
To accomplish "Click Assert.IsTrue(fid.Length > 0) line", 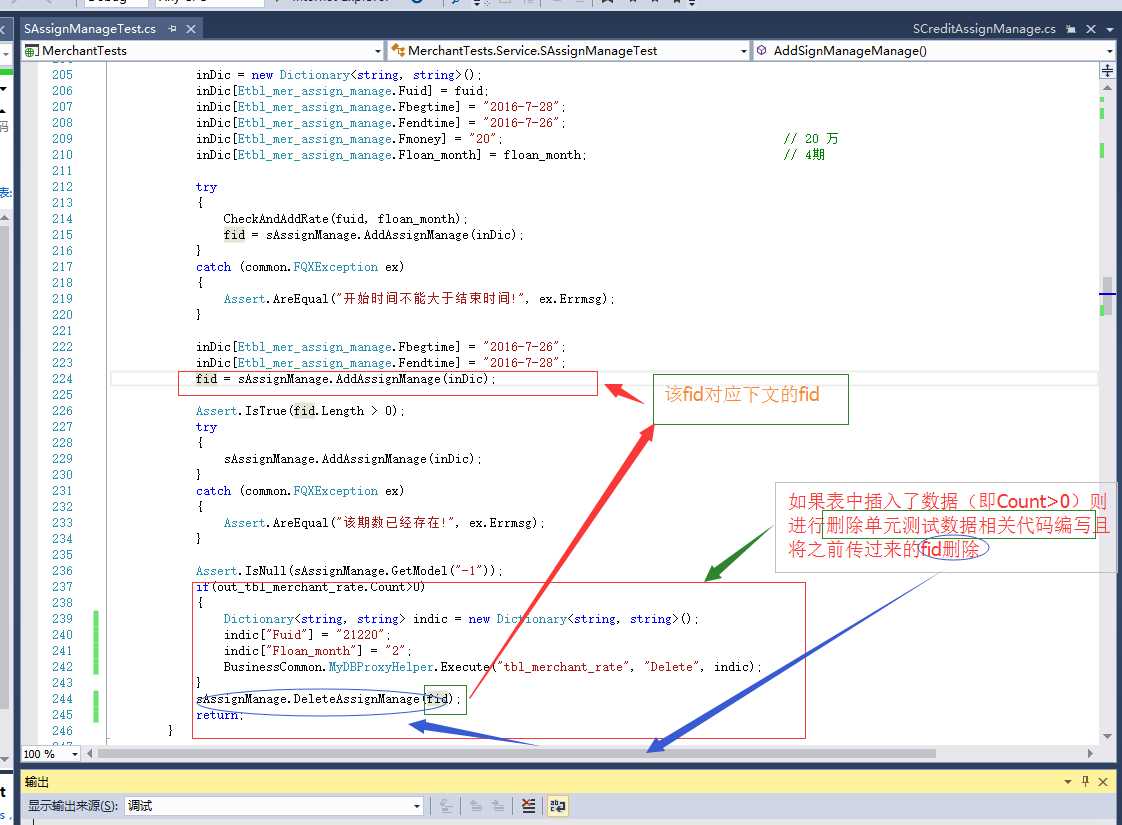I will (301, 411).
